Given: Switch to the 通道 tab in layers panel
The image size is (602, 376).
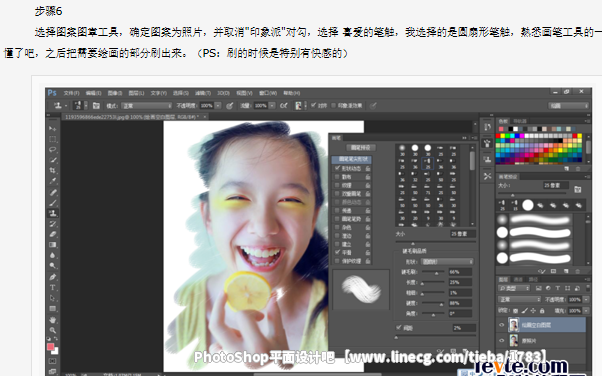Looking at the screenshot, I should point(518,279).
